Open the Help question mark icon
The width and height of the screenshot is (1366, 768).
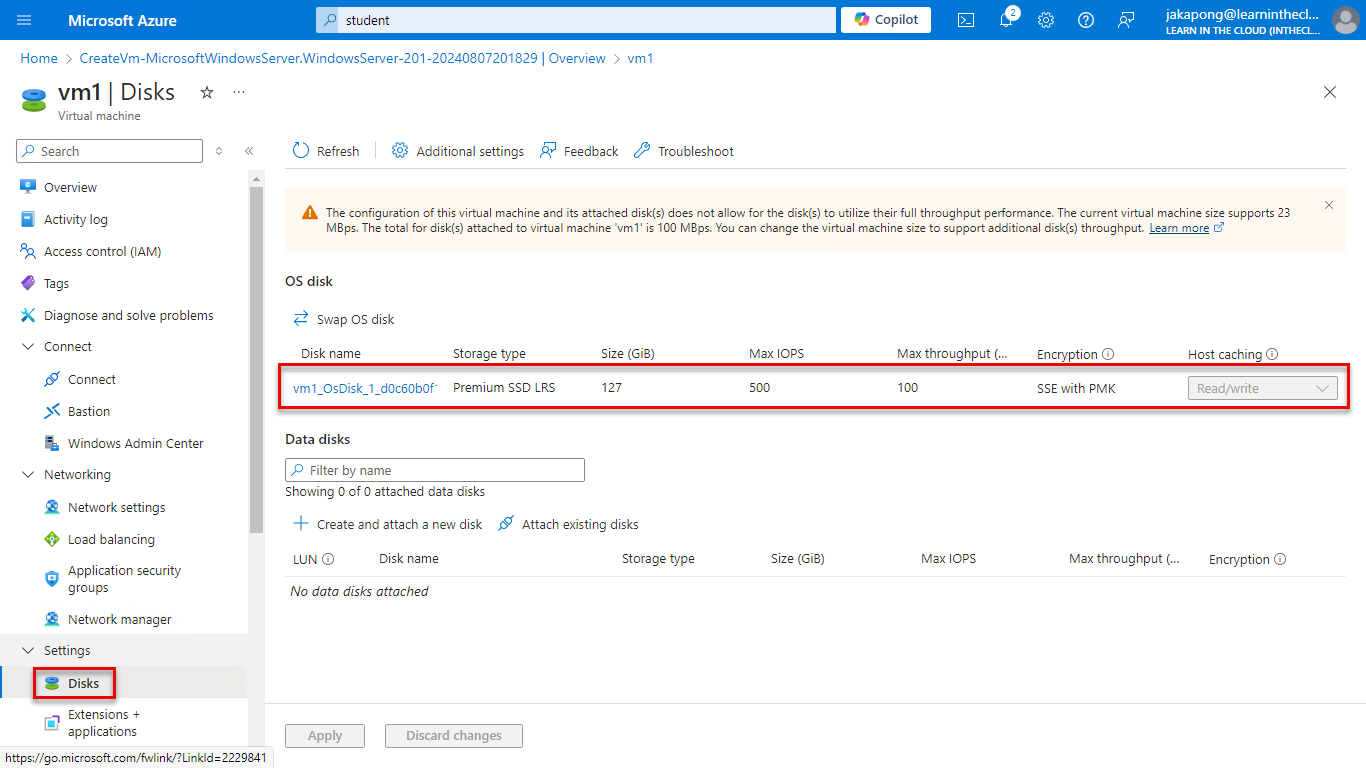[1086, 20]
